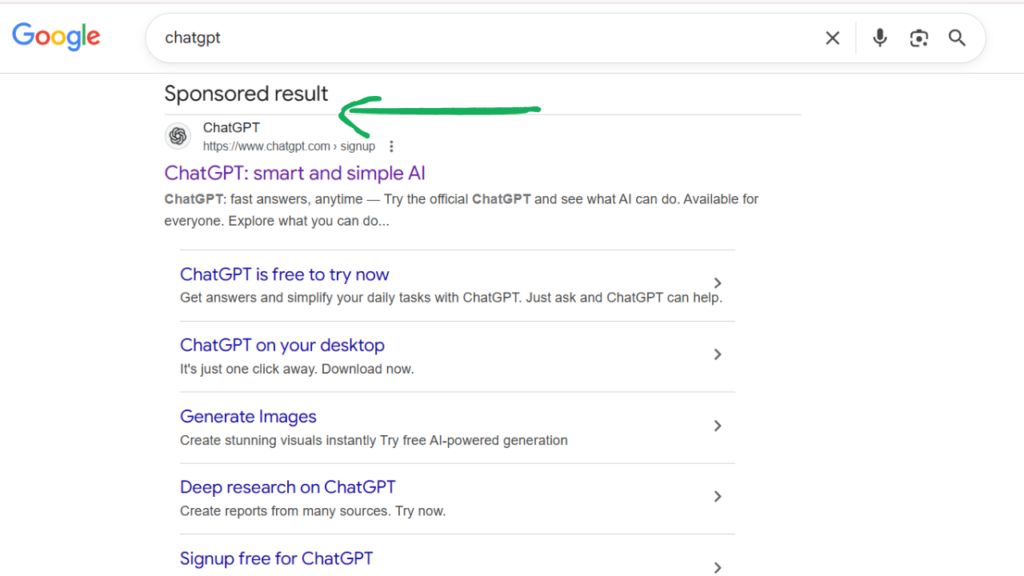This screenshot has width=1024, height=576.
Task: Click the ChatGPT site name above URL
Action: click(x=231, y=127)
